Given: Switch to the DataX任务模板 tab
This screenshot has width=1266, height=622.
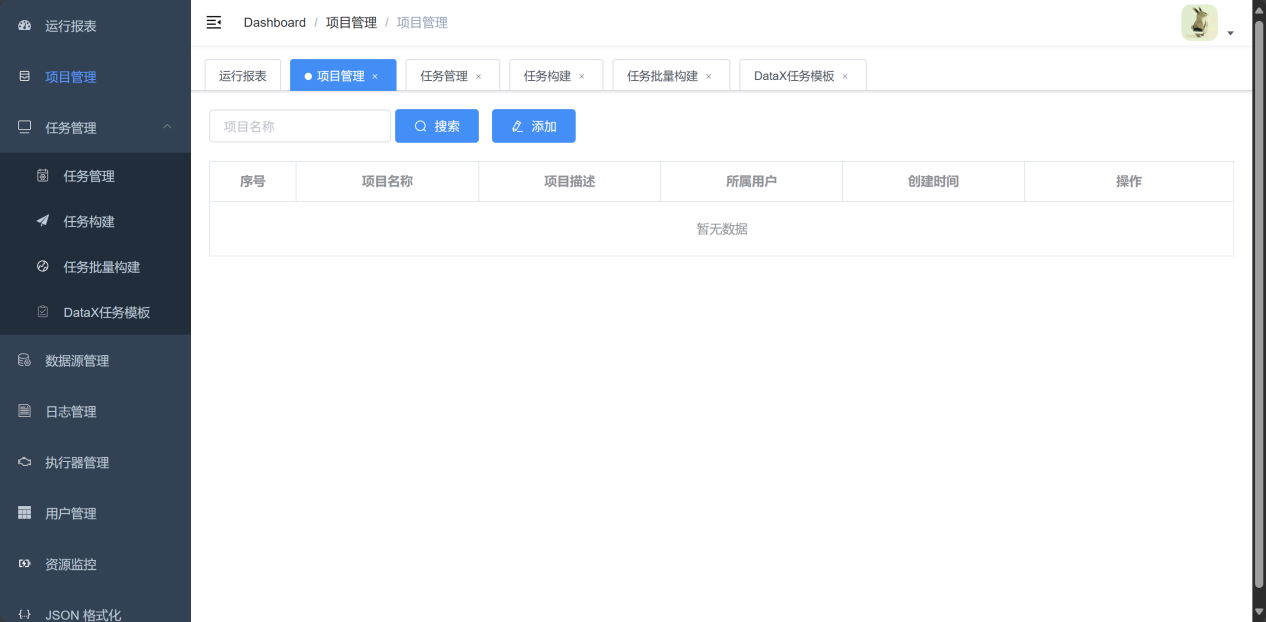Looking at the screenshot, I should click(x=793, y=76).
